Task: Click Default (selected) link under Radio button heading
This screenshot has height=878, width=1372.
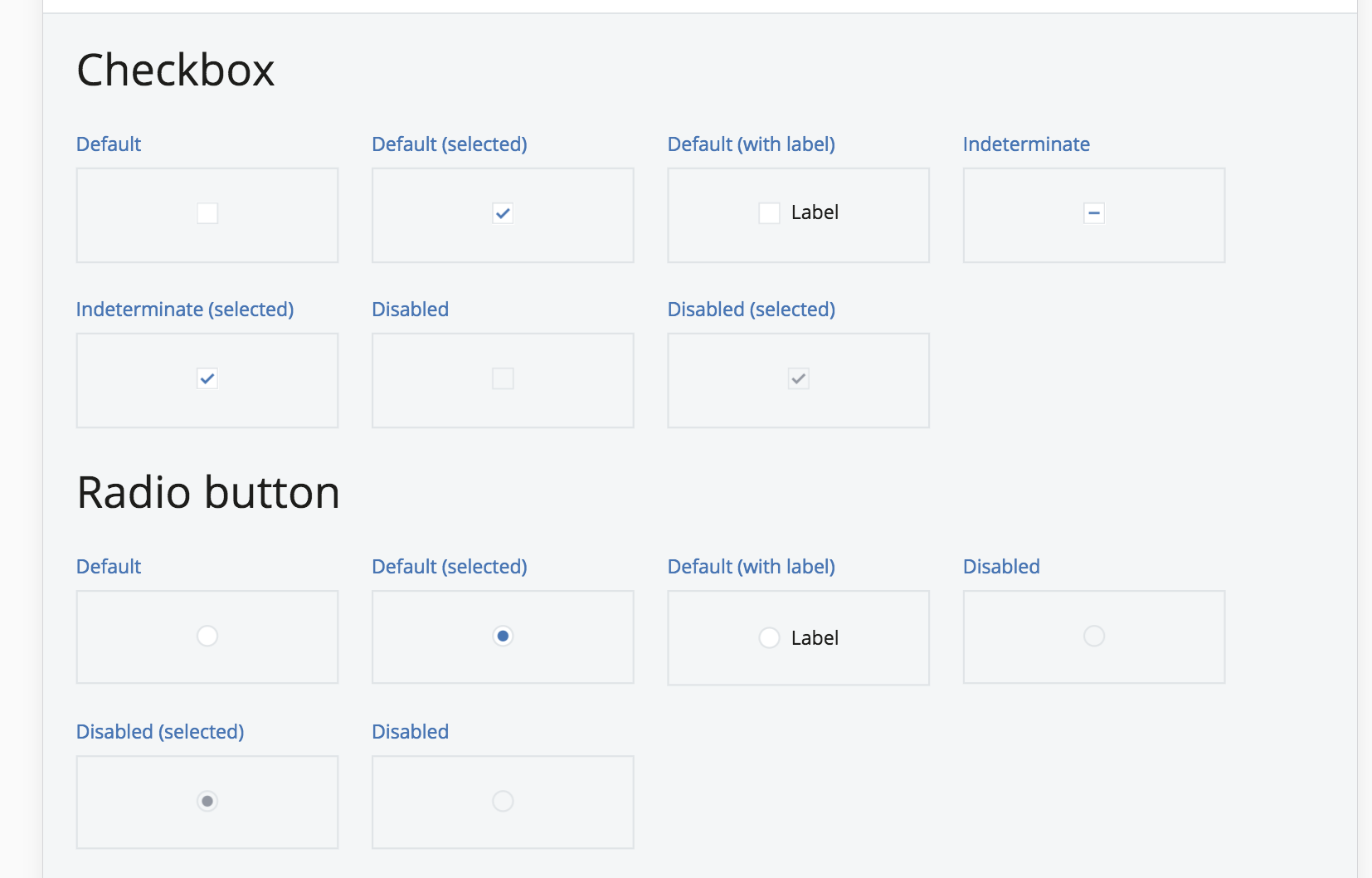Action: 449,567
